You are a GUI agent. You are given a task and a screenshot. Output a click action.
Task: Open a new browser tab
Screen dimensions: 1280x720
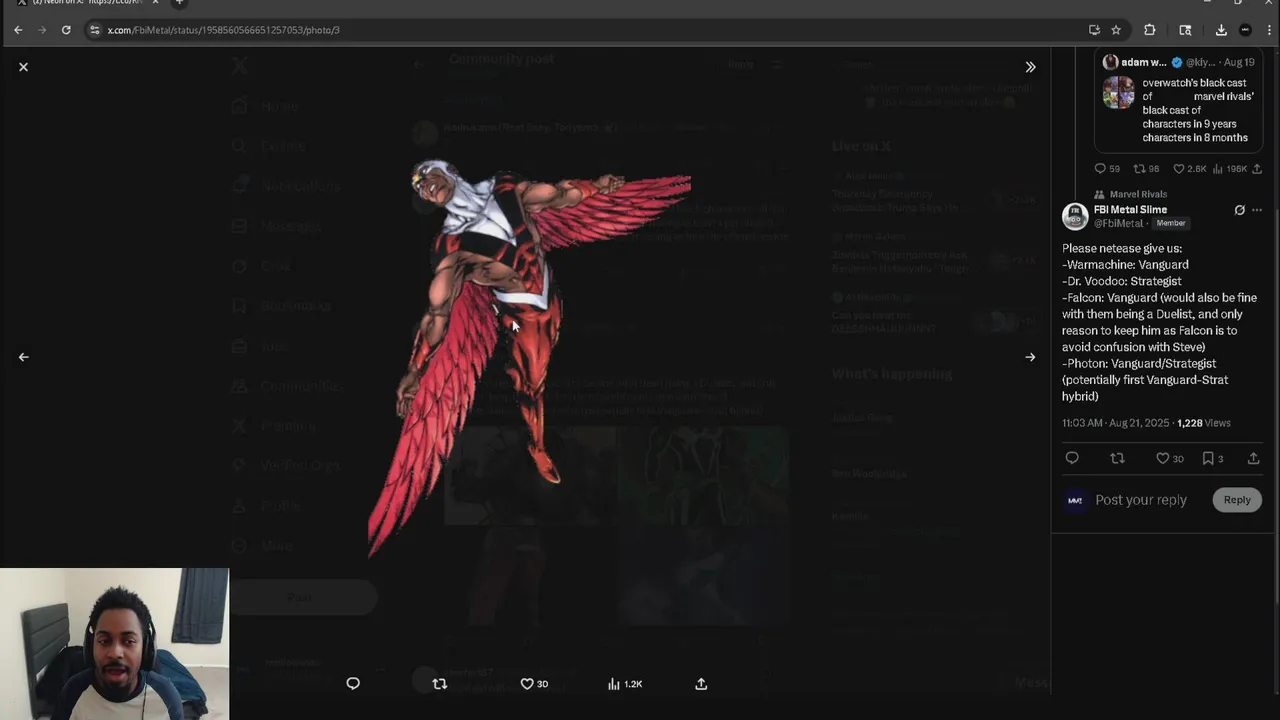tap(179, 3)
